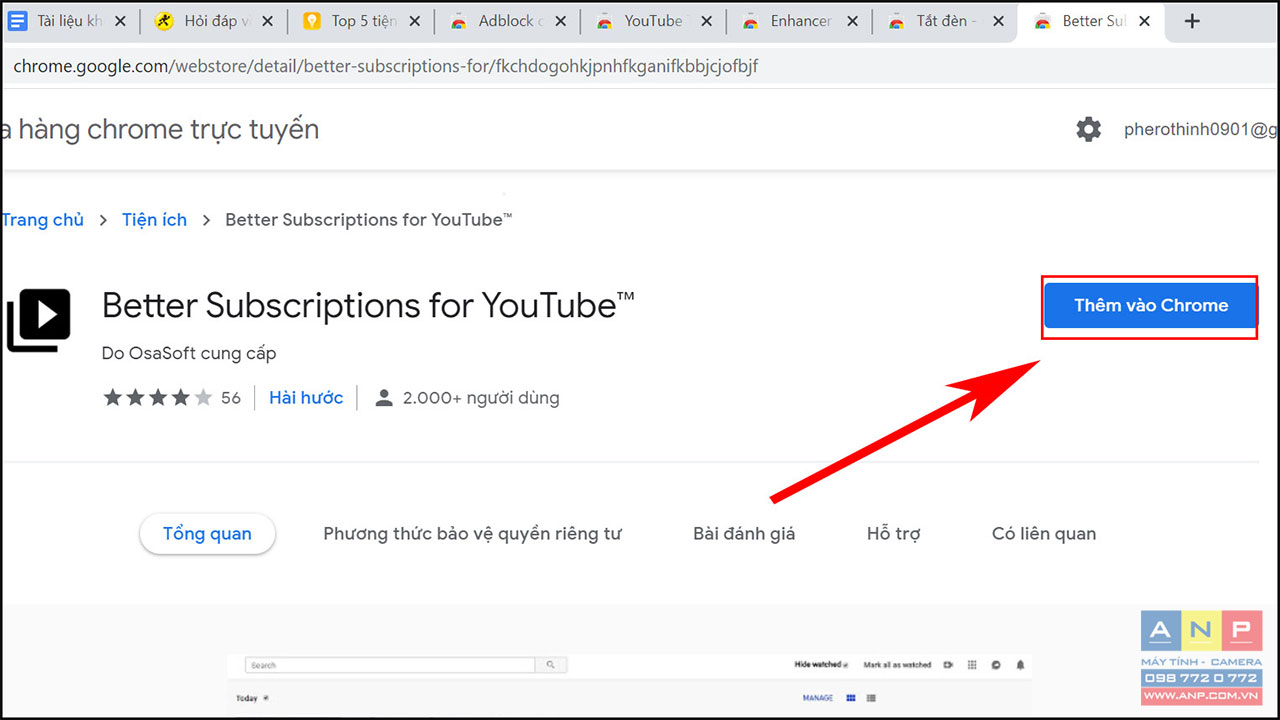
Task: Select 'Do OsaSoft cung cấp' provider text
Action: tap(189, 353)
